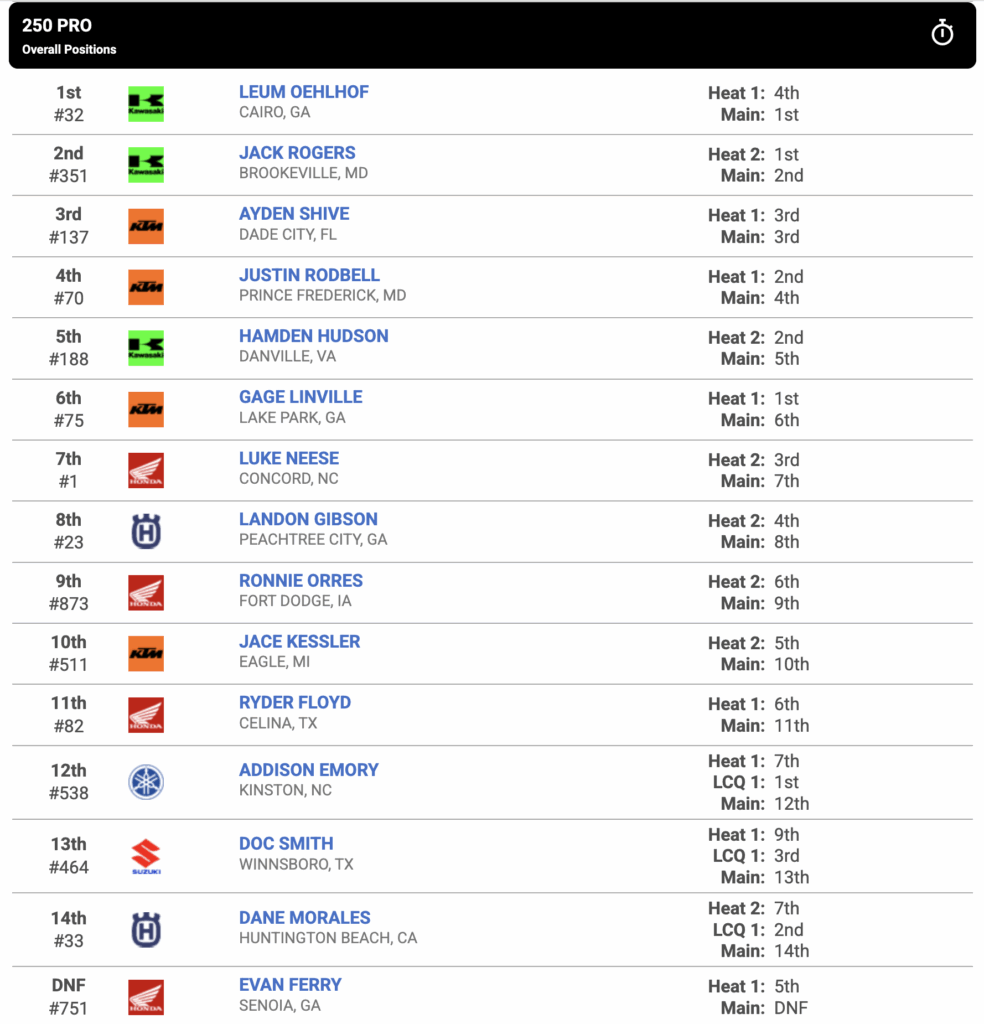The width and height of the screenshot is (984, 1024).
Task: Click Dane Morales' Husqvarna logo
Action: (146, 930)
